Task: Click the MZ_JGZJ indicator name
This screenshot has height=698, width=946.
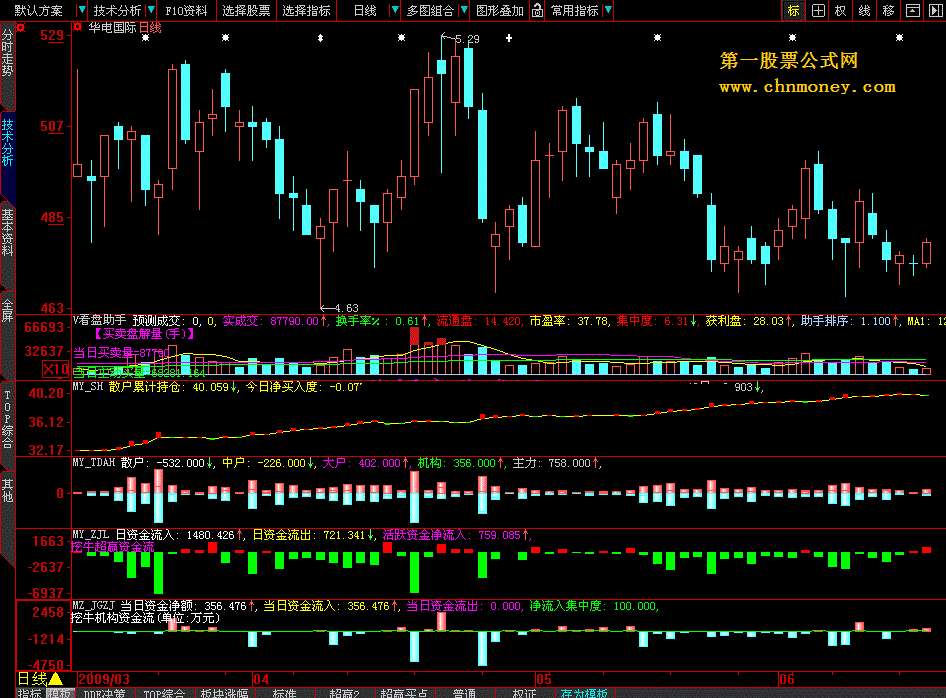Action: point(94,606)
